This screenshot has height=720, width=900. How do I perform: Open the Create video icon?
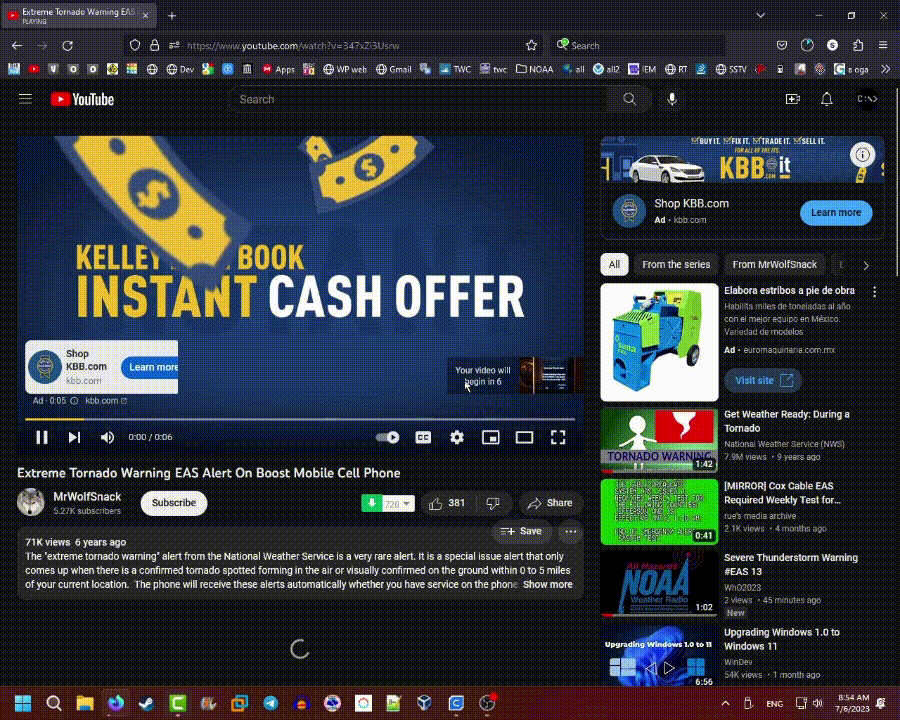click(793, 99)
